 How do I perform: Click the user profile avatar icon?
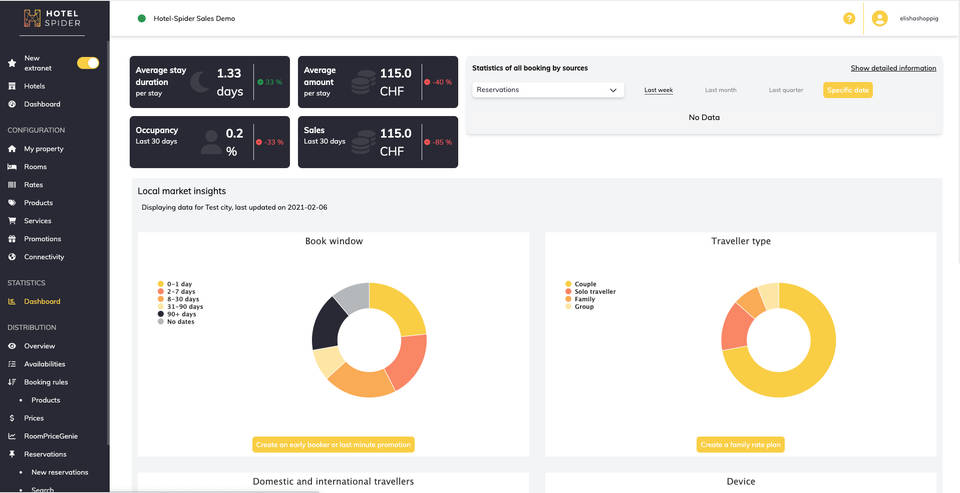(x=880, y=18)
